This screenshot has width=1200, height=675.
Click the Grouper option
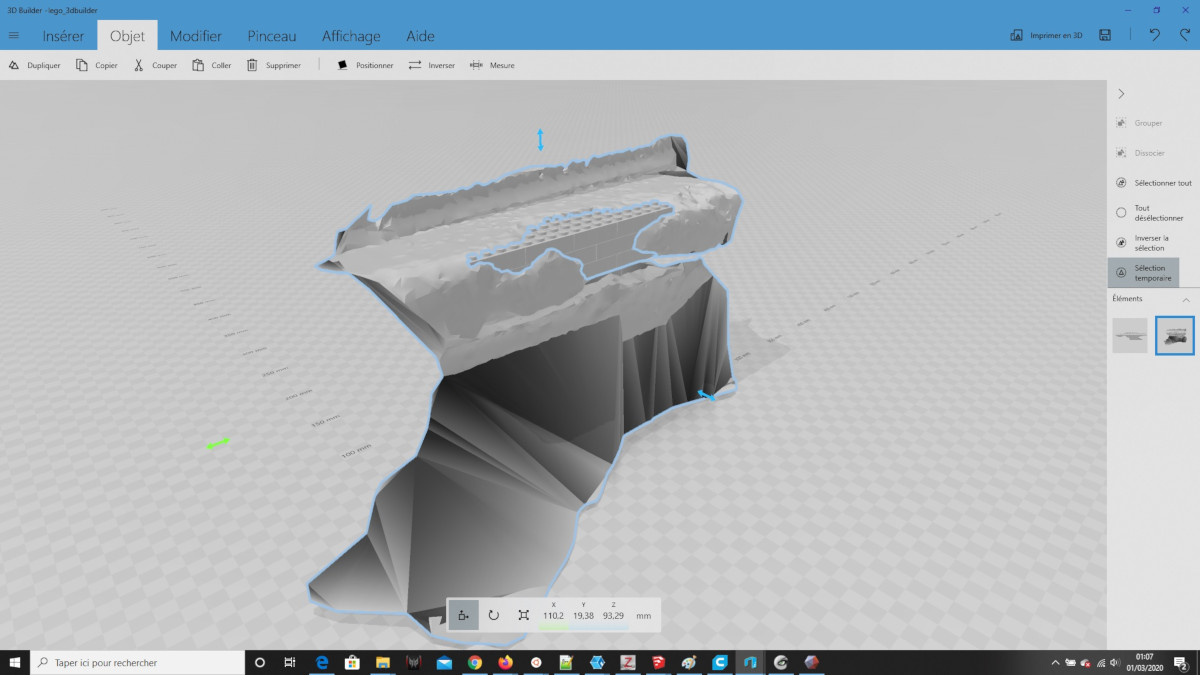pyautogui.click(x=1138, y=123)
